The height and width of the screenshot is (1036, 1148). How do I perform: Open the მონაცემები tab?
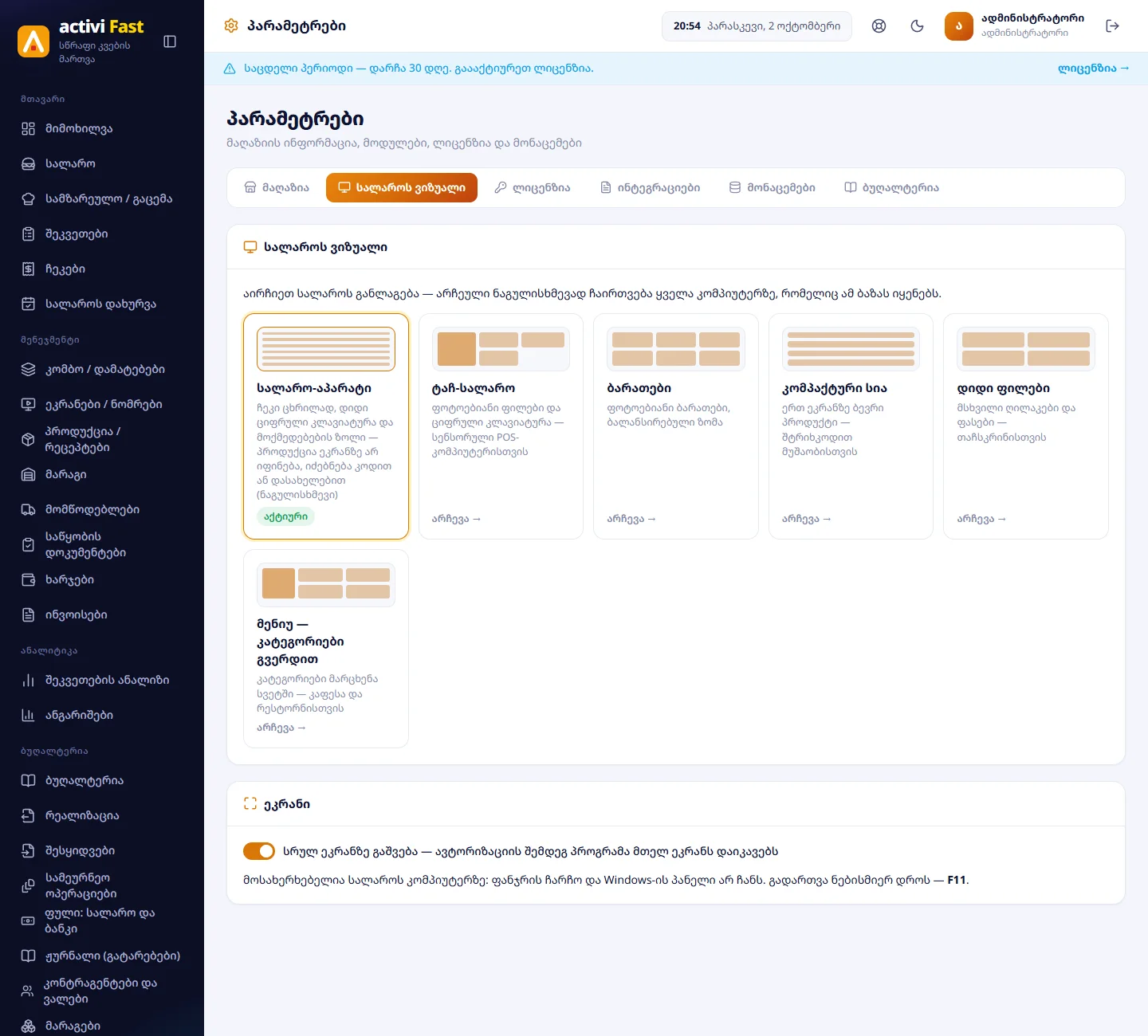point(773,188)
